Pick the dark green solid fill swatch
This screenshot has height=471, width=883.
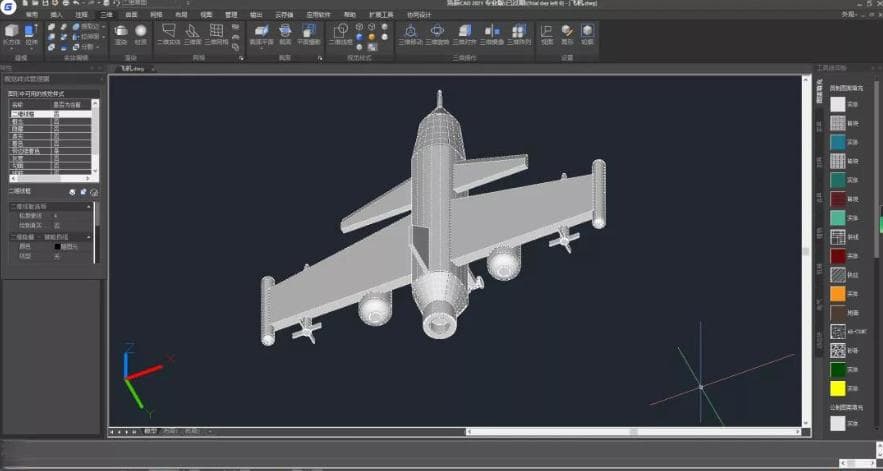coord(838,369)
